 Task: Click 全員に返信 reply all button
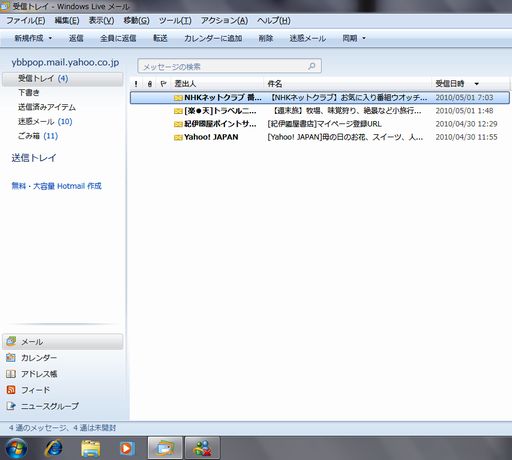tap(118, 38)
